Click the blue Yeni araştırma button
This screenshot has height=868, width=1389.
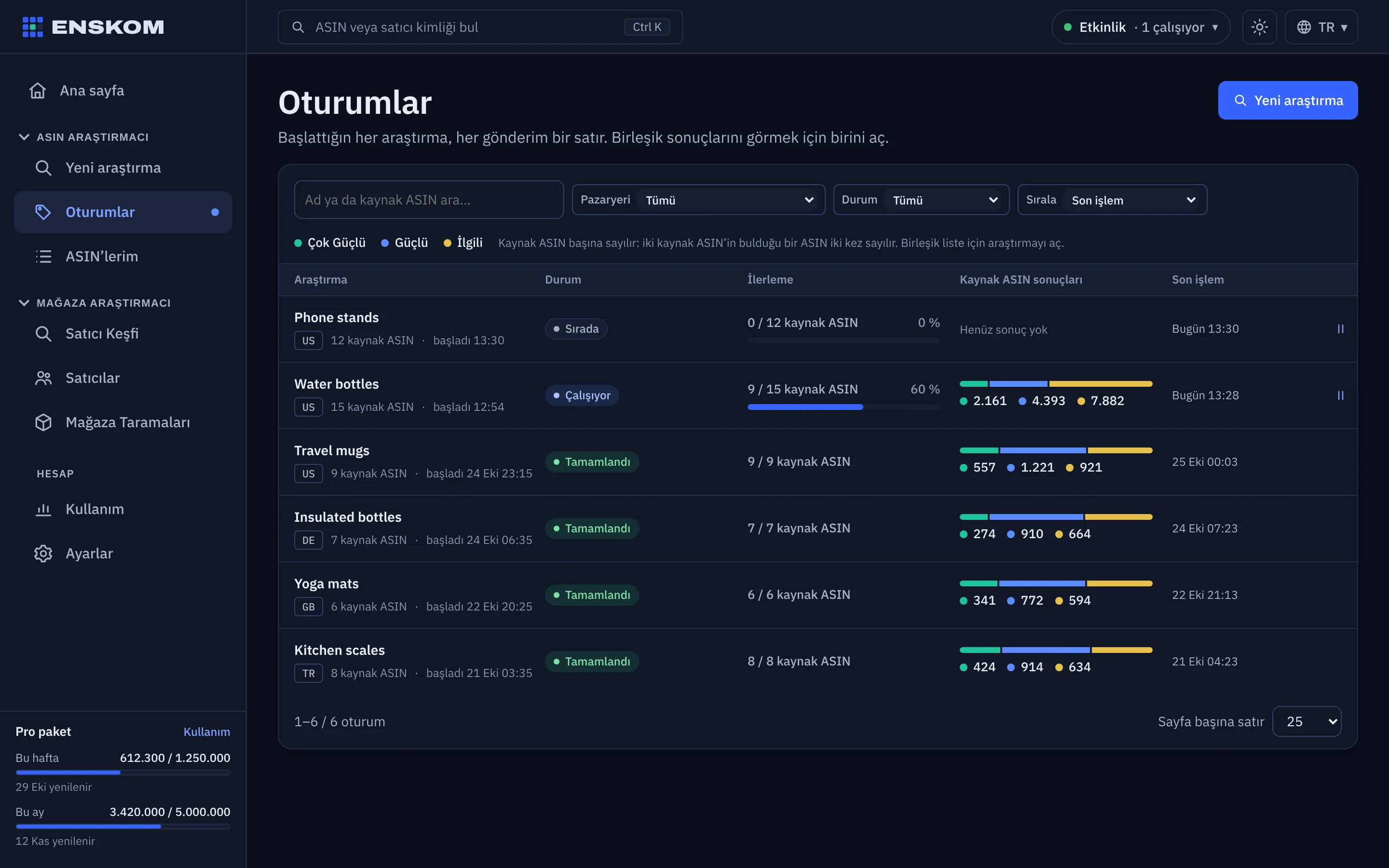1288,100
